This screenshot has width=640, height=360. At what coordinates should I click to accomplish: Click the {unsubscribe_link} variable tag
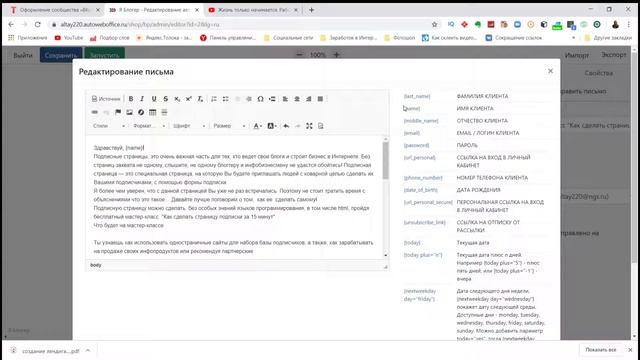tap(424, 222)
